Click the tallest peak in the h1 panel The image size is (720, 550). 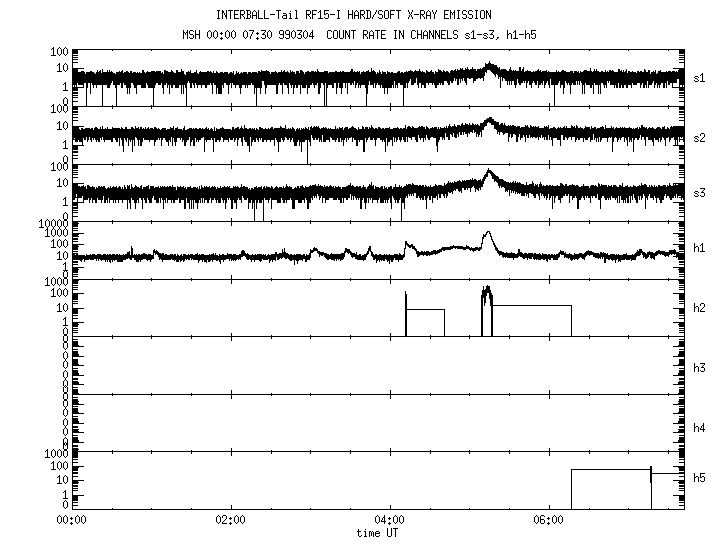[488, 234]
